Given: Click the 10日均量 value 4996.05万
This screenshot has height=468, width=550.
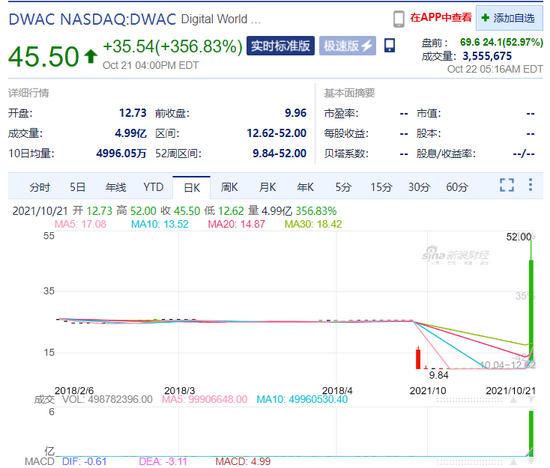Looking at the screenshot, I should pos(121,153).
